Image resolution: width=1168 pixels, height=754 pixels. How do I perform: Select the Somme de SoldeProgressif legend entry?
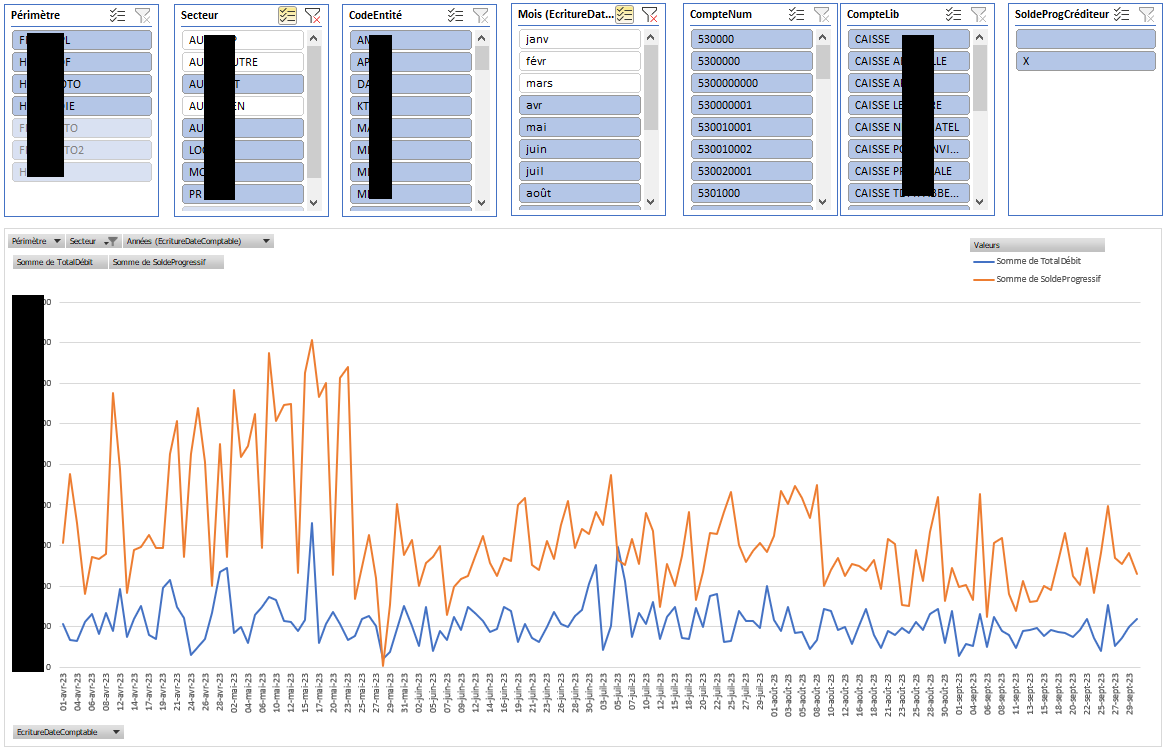pyautogui.click(x=1037, y=279)
